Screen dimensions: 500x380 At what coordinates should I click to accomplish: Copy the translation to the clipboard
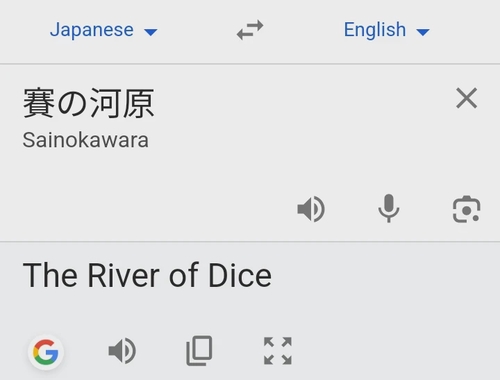pyautogui.click(x=199, y=351)
